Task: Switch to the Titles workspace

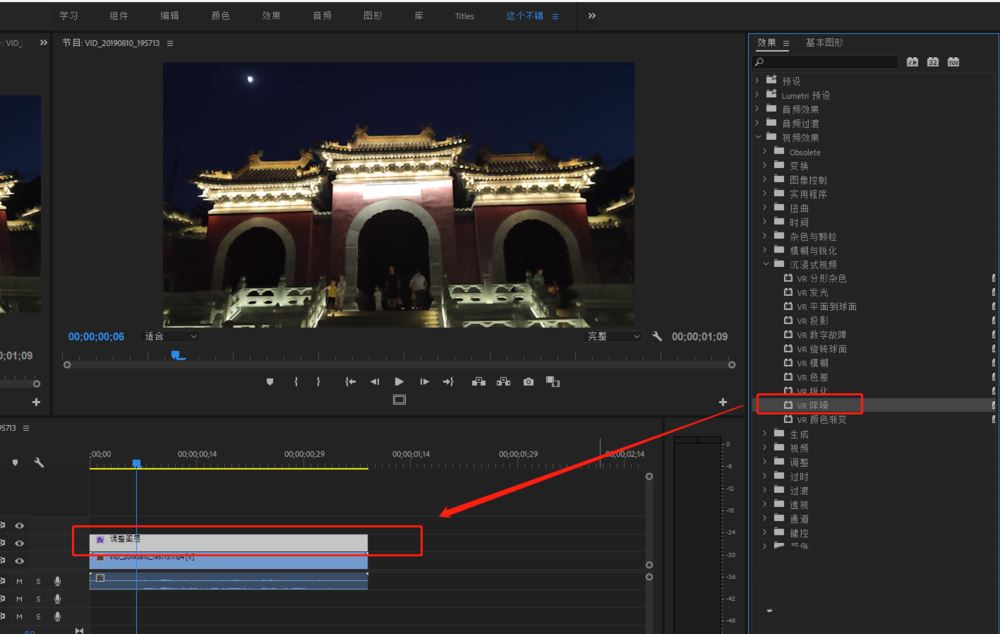Action: pos(464,16)
